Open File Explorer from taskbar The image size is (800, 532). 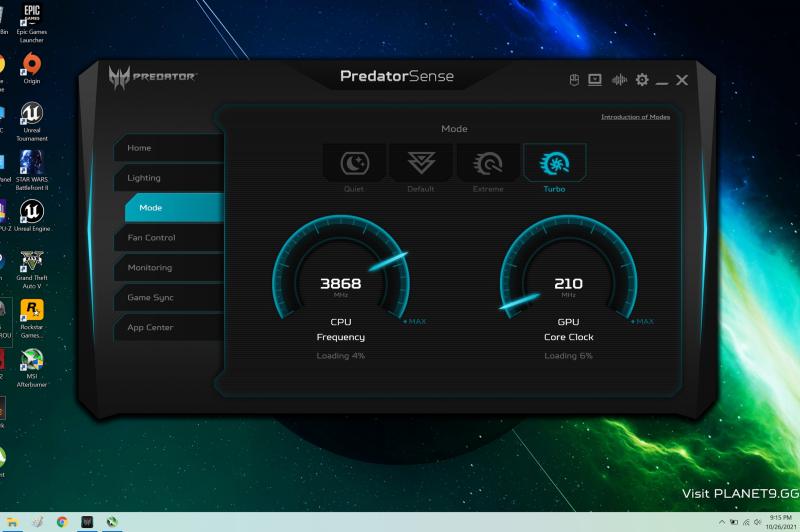(x=12, y=522)
